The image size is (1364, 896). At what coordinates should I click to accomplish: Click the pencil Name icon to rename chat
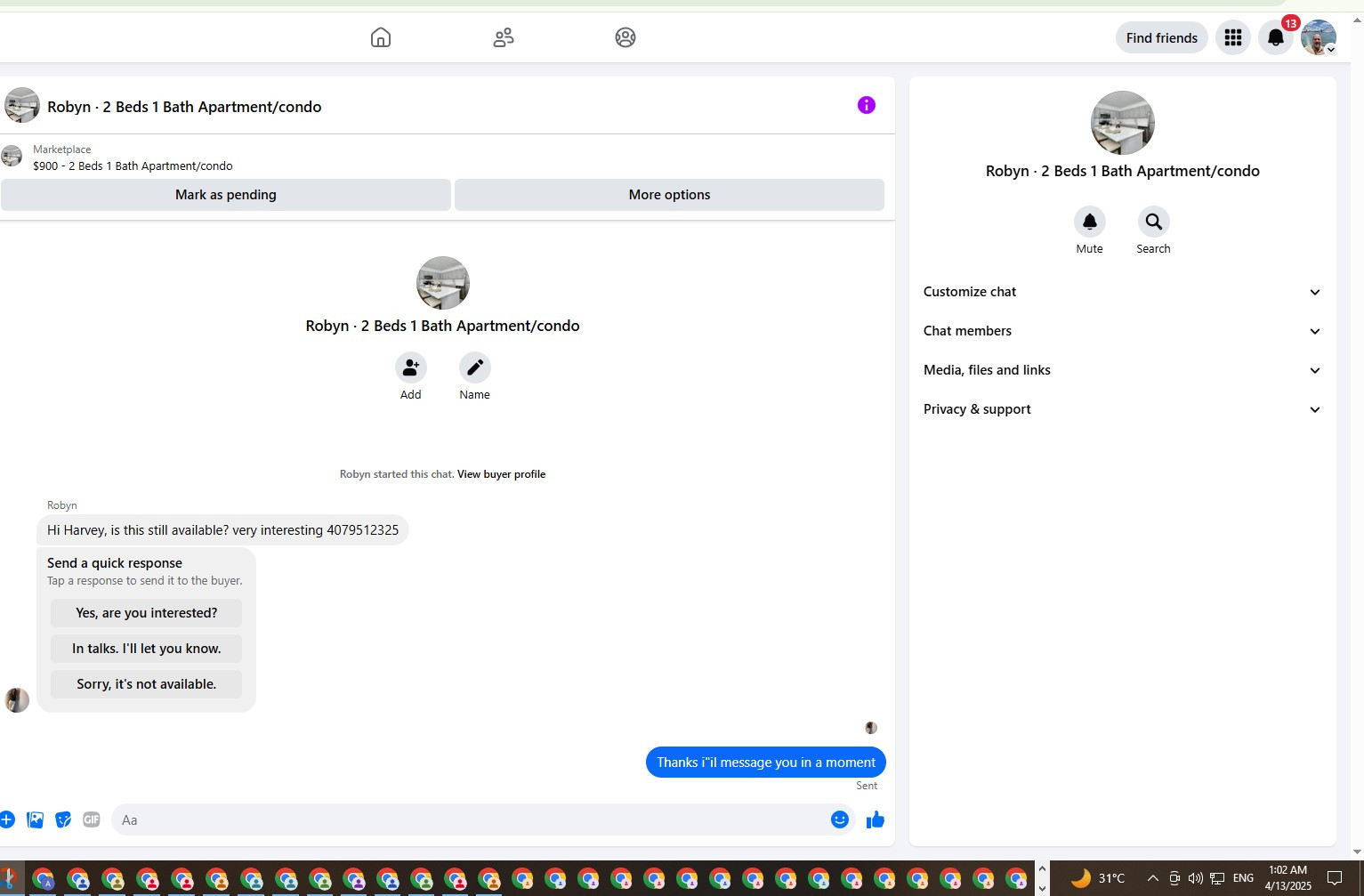[x=475, y=367]
